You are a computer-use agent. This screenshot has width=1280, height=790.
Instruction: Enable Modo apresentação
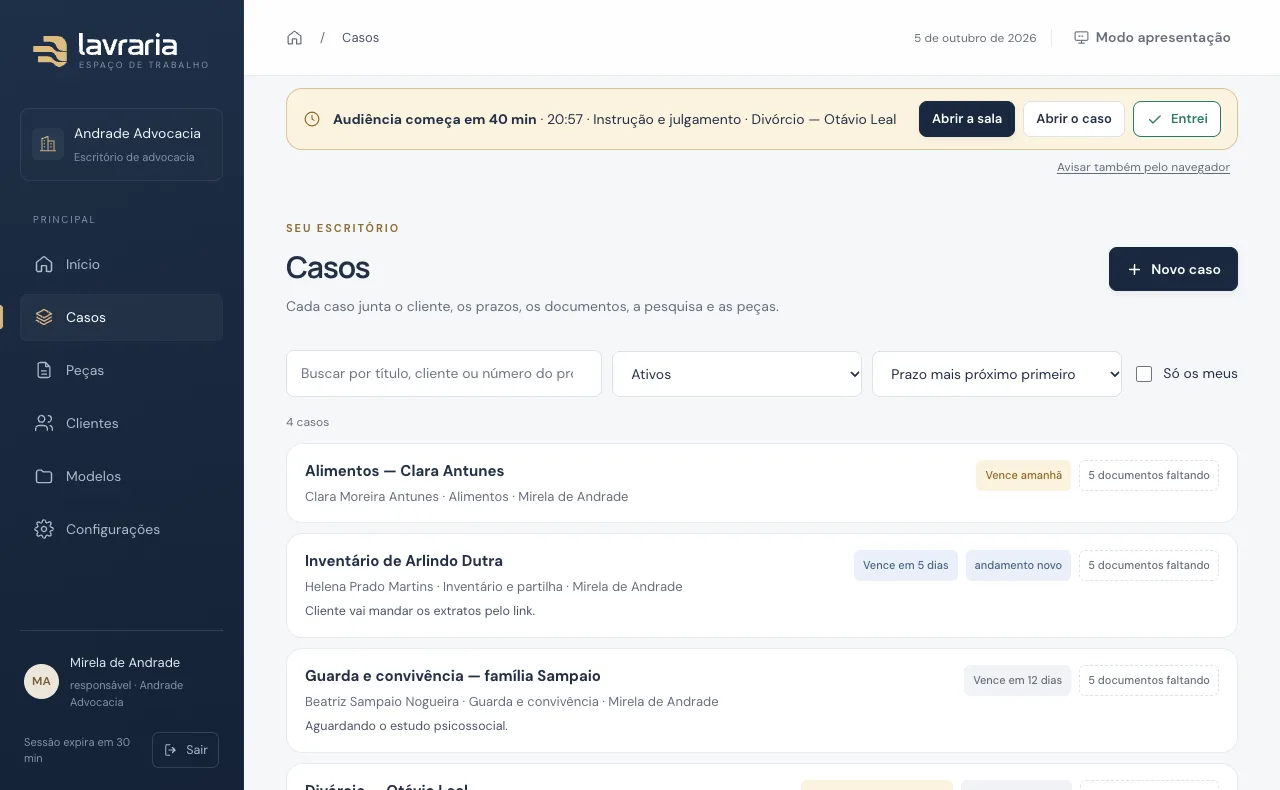coord(1152,38)
